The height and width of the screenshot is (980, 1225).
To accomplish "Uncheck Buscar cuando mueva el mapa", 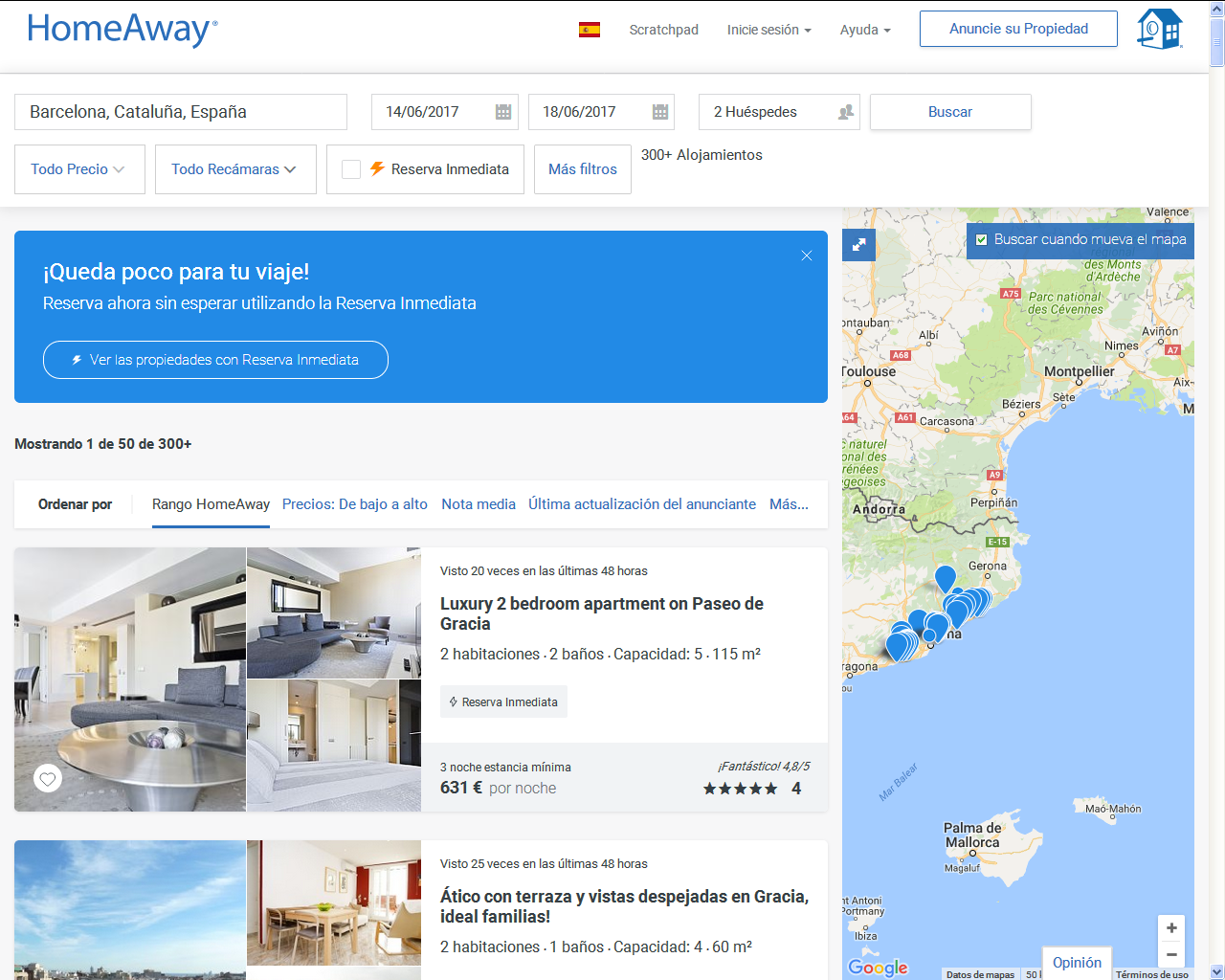I will click(982, 240).
